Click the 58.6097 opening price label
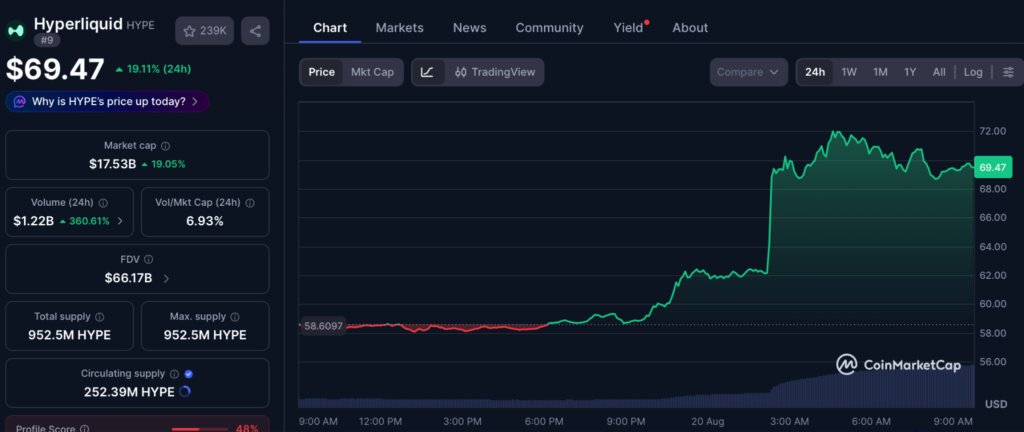This screenshot has height=432, width=1024. (x=323, y=326)
